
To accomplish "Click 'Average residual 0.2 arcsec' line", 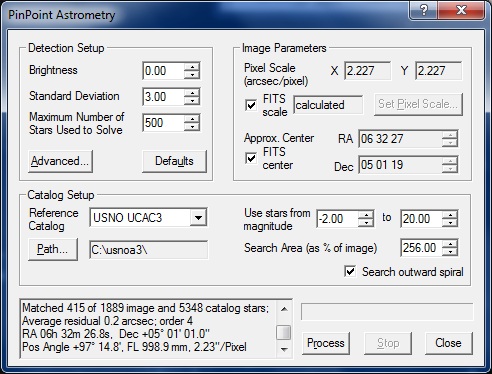I will tap(107, 321).
